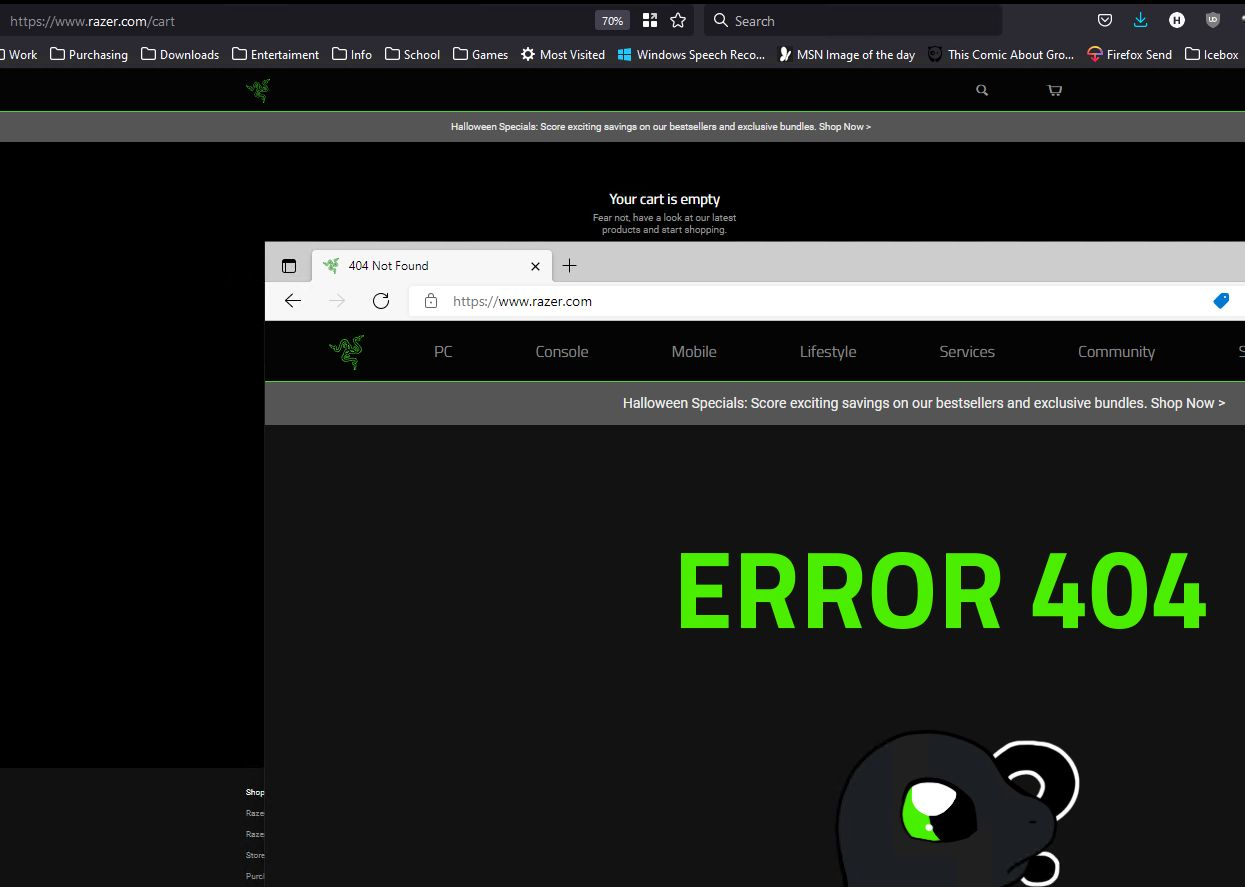Select the 404 Not Found tab
This screenshot has width=1245, height=887.
[x=432, y=266]
